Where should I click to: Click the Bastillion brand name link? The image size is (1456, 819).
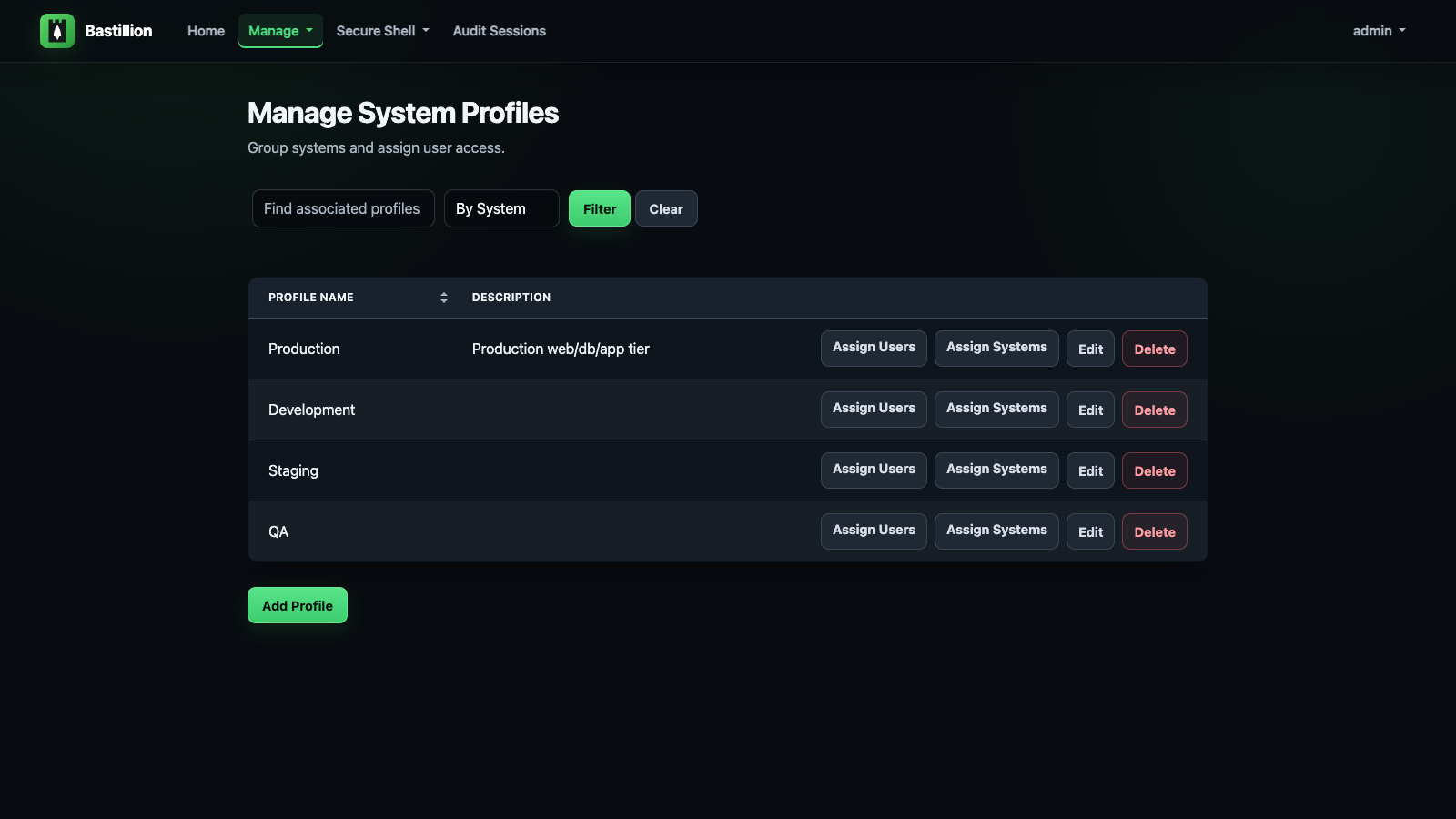(118, 31)
